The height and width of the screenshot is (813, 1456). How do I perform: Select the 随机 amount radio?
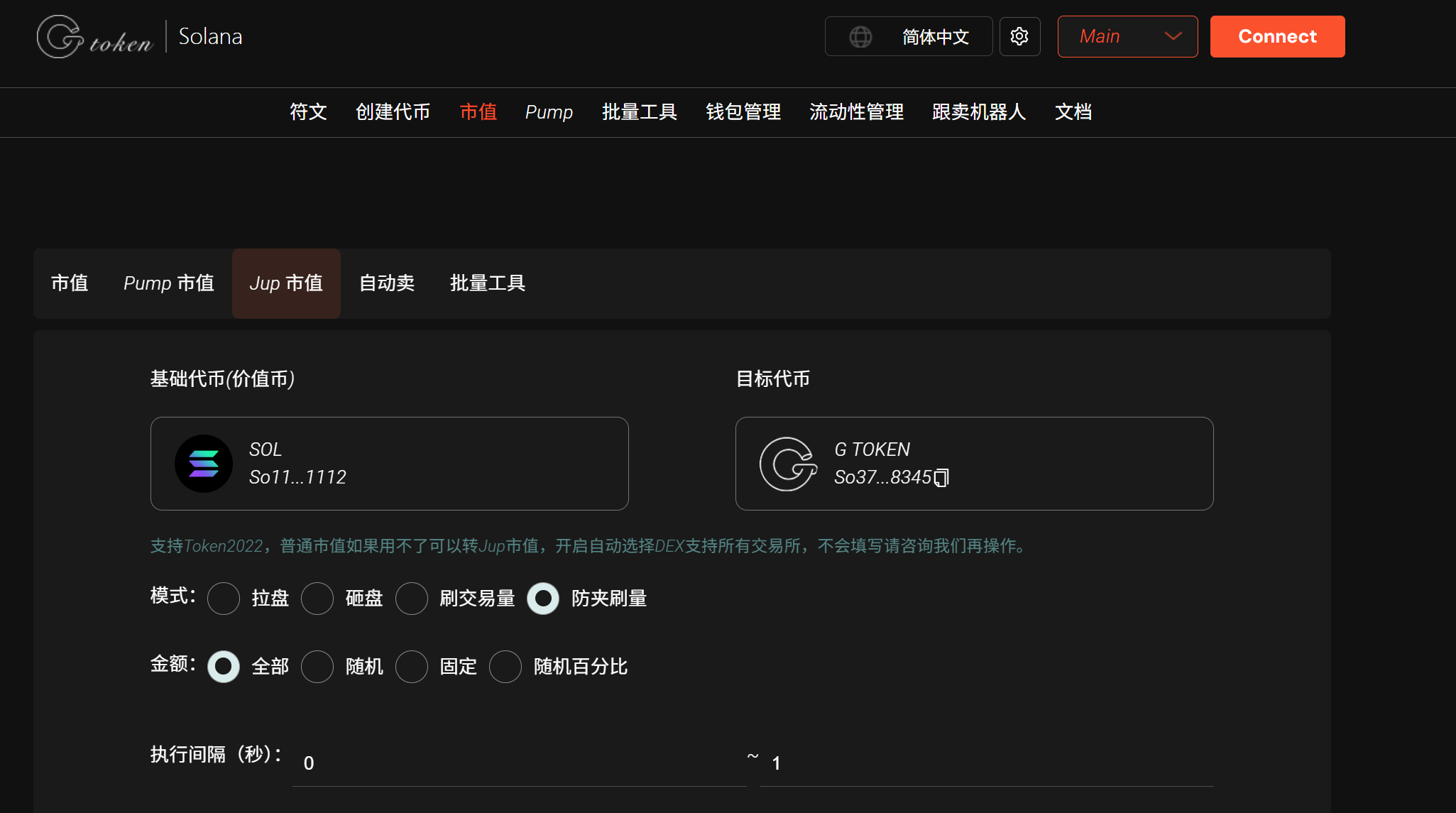coord(317,667)
